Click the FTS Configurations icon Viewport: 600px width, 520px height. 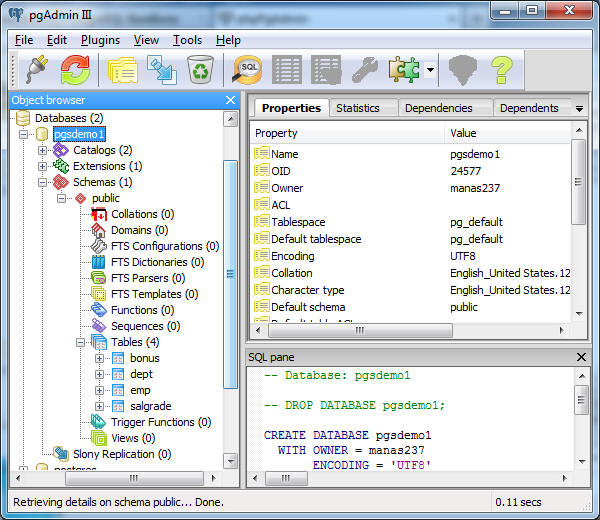[99, 246]
